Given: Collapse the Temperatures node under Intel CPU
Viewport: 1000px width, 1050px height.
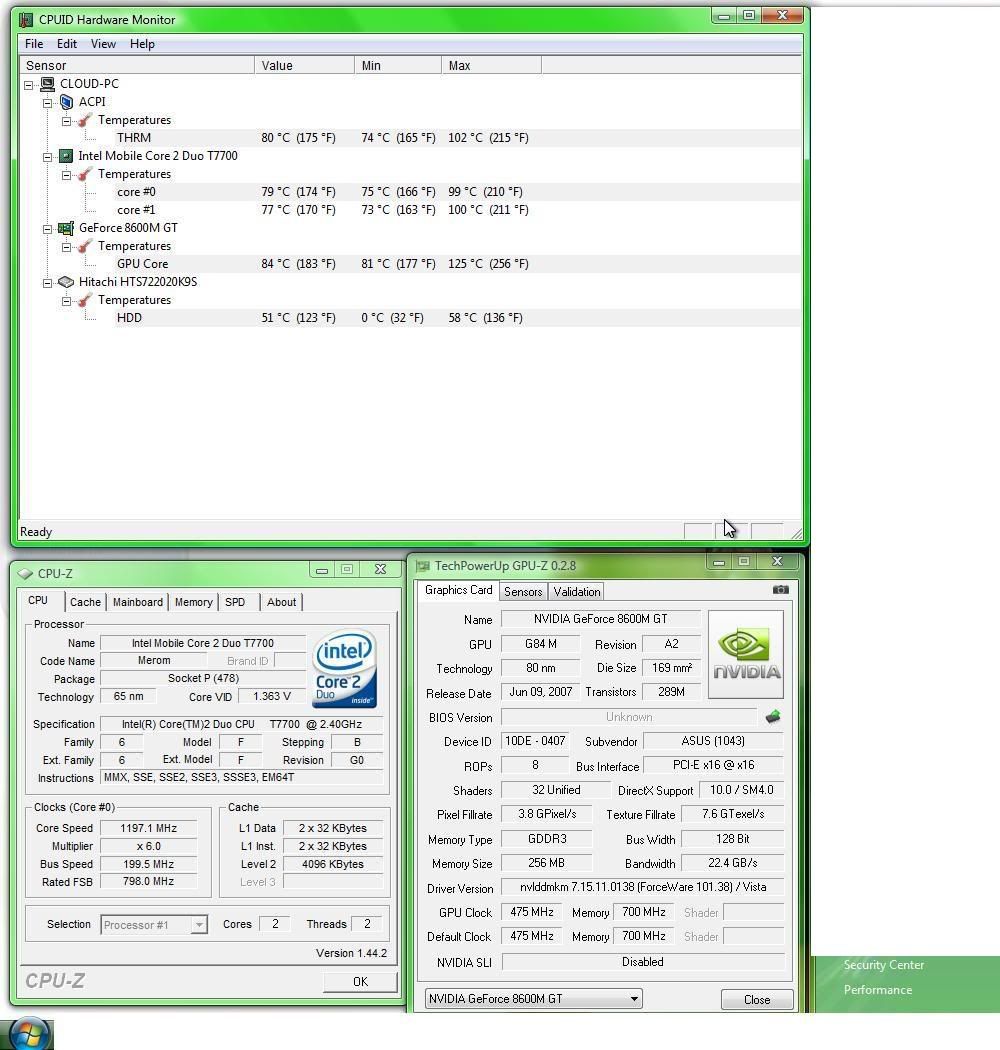Looking at the screenshot, I should point(66,175).
